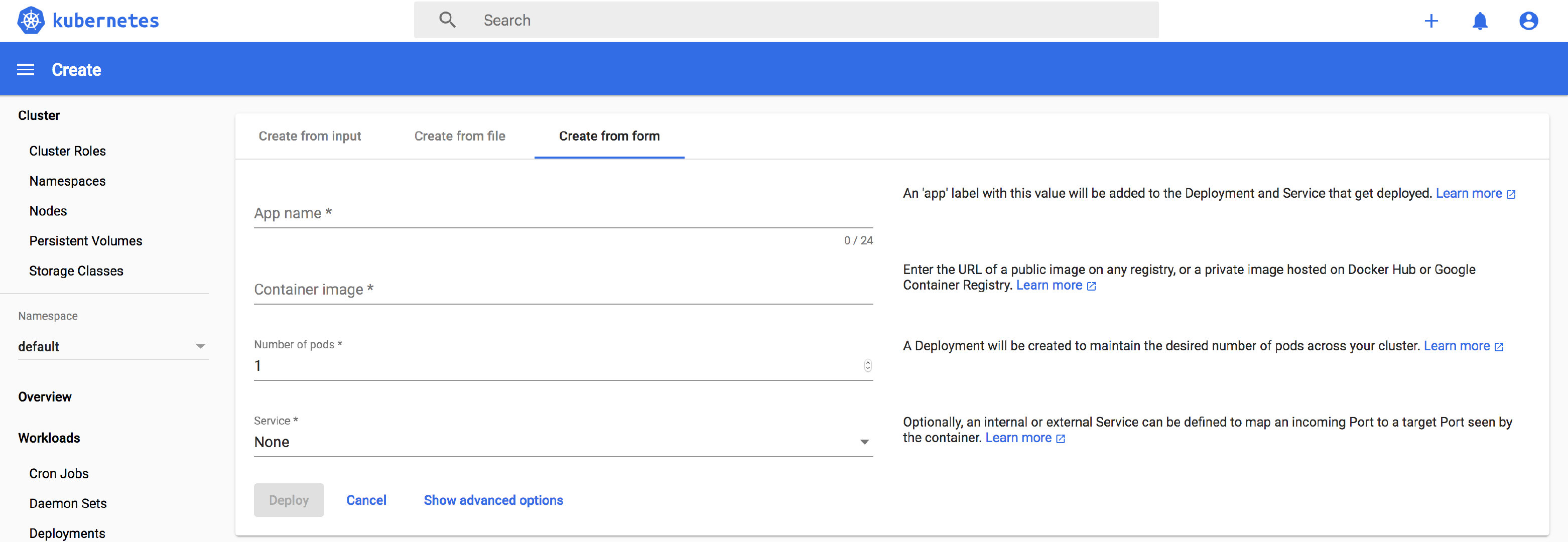Click the Number of pods stepper arrows

tap(867, 365)
